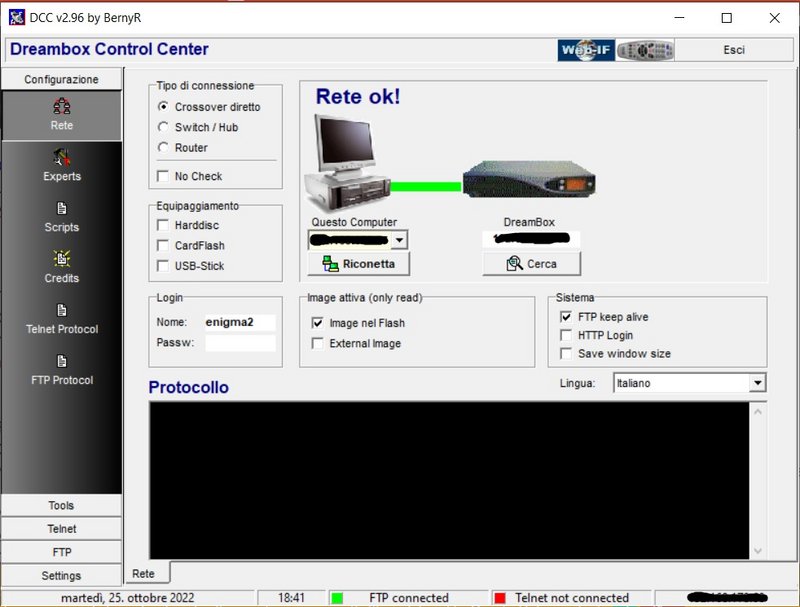The image size is (800, 607).
Task: Enable the No Check checkbox
Action: coord(163,176)
